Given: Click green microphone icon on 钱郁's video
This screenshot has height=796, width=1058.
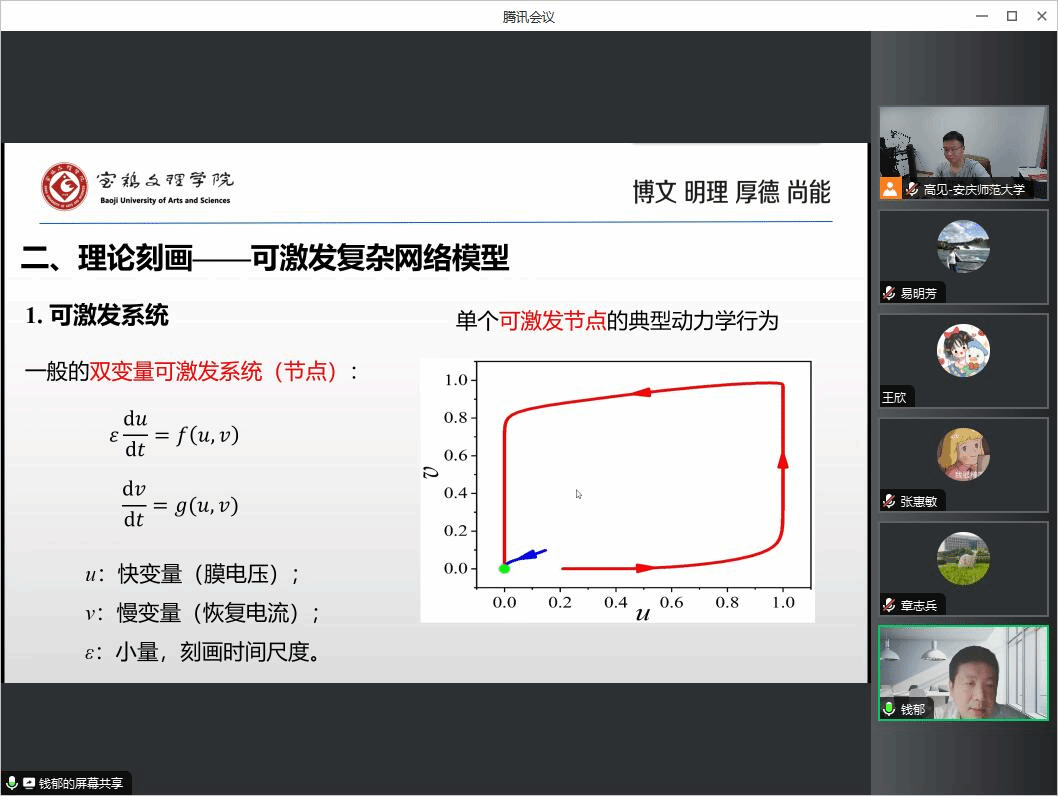Looking at the screenshot, I should [x=889, y=709].
